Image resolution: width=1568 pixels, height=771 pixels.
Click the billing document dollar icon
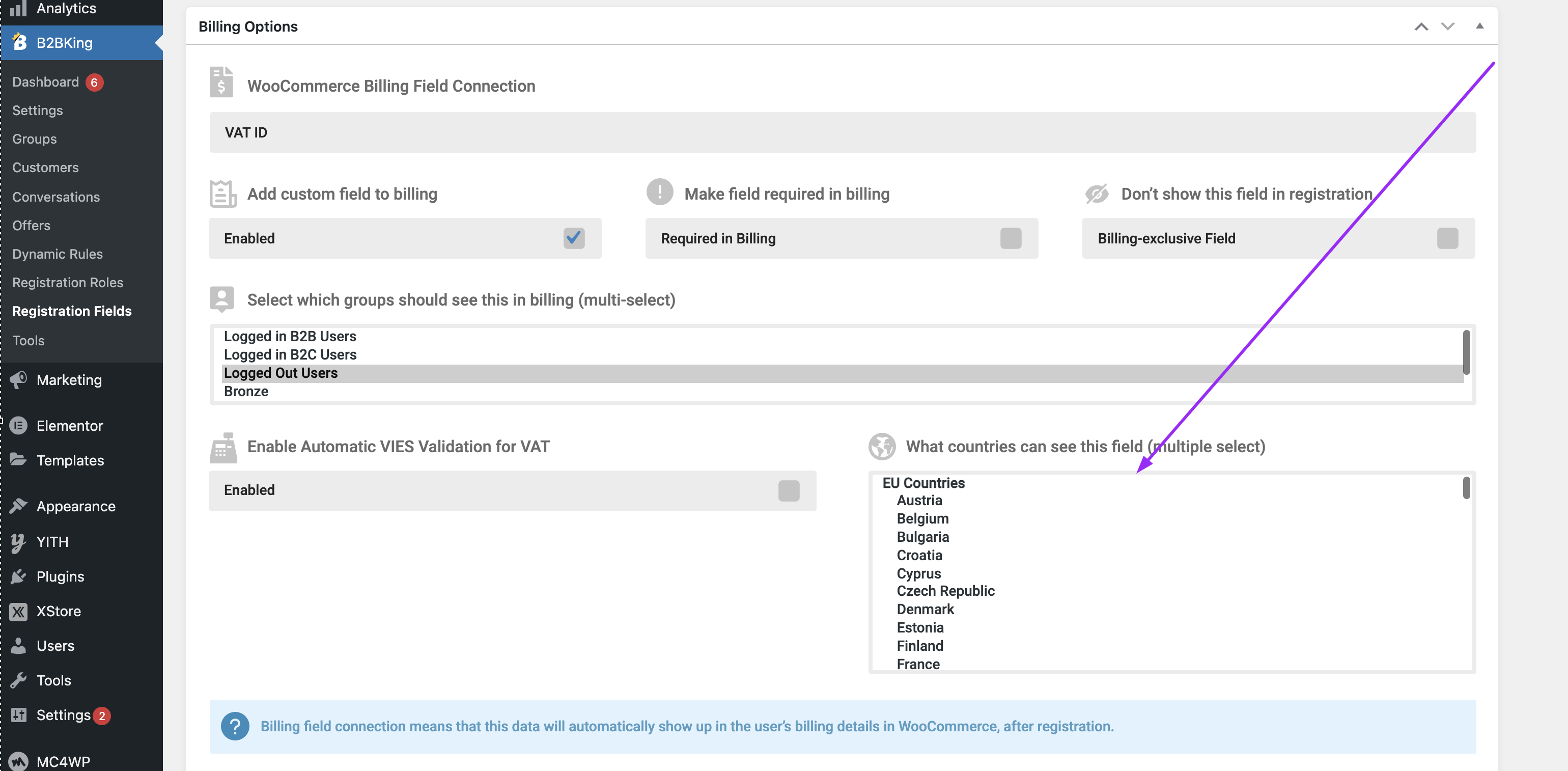[x=221, y=81]
